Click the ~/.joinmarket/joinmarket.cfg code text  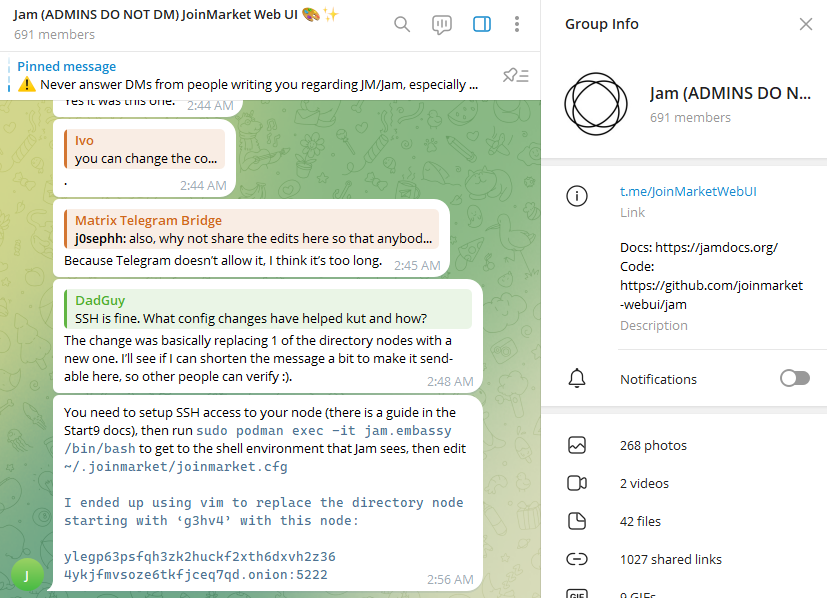click(176, 467)
